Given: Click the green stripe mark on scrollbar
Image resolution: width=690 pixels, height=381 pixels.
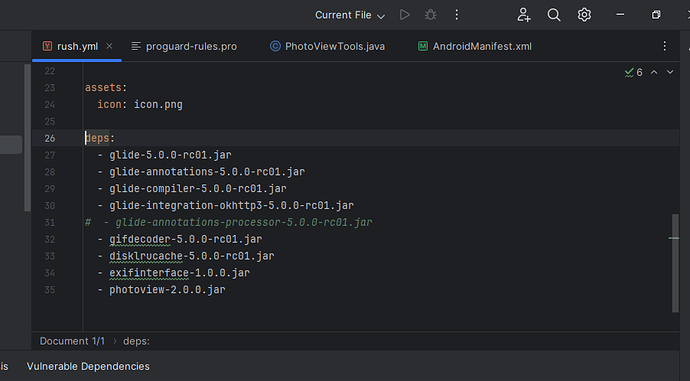Looking at the screenshot, I should coord(673,238).
